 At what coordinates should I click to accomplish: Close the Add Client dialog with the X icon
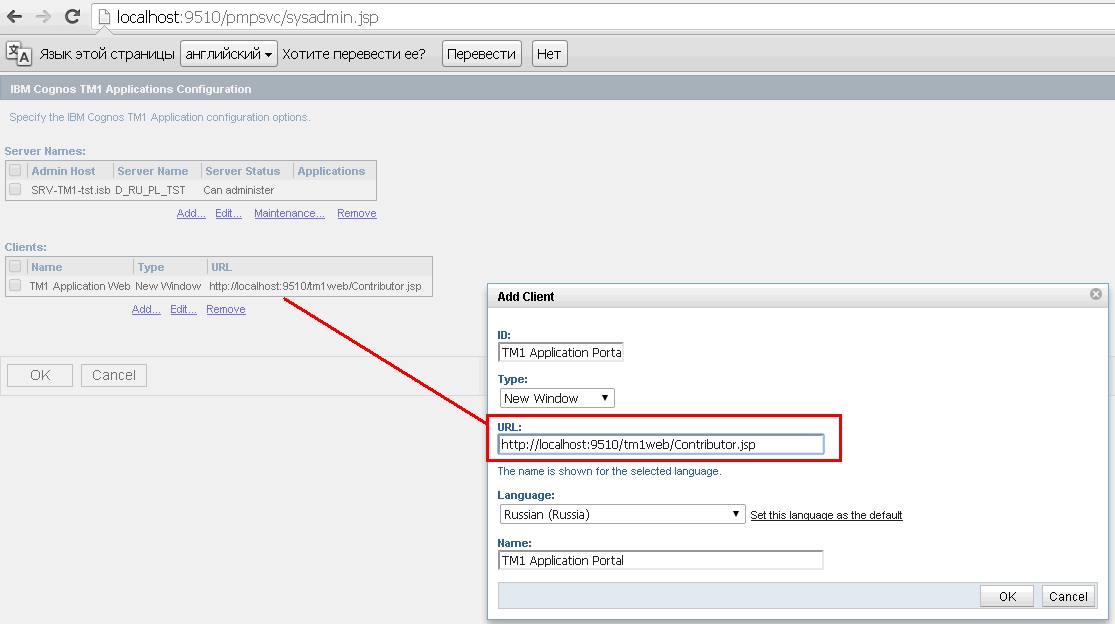point(1096,294)
